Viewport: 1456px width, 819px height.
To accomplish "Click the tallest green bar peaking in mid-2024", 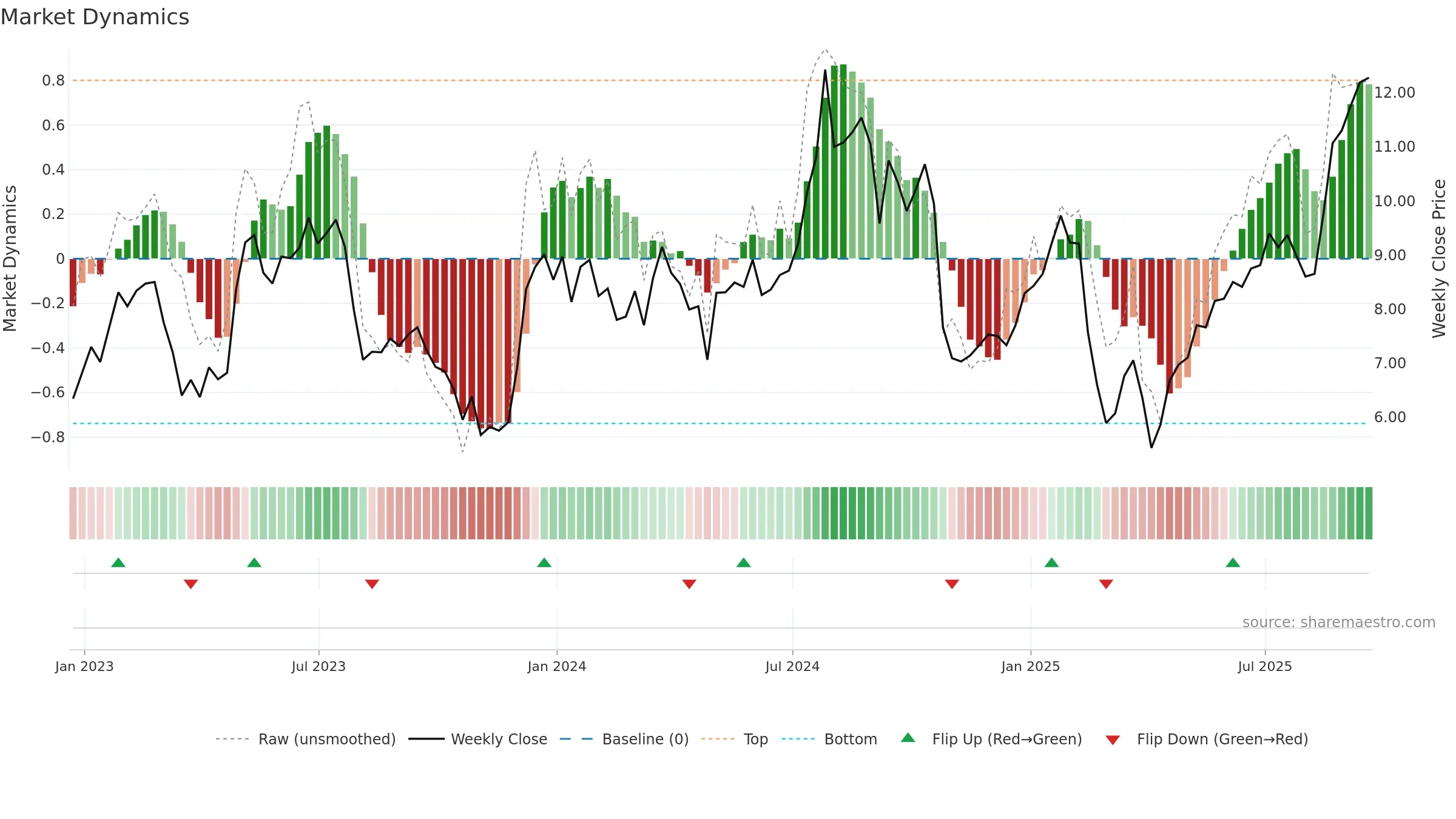I will pyautogui.click(x=843, y=161).
